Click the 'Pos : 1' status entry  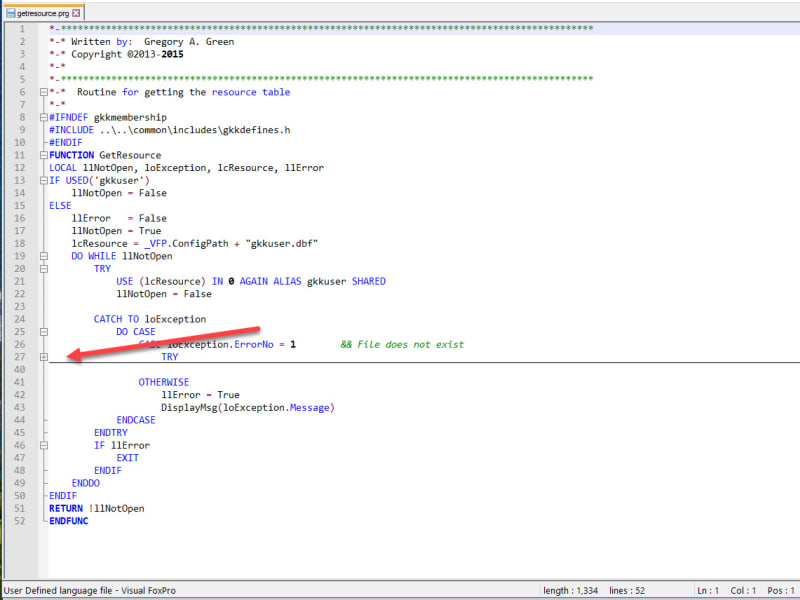click(x=781, y=590)
